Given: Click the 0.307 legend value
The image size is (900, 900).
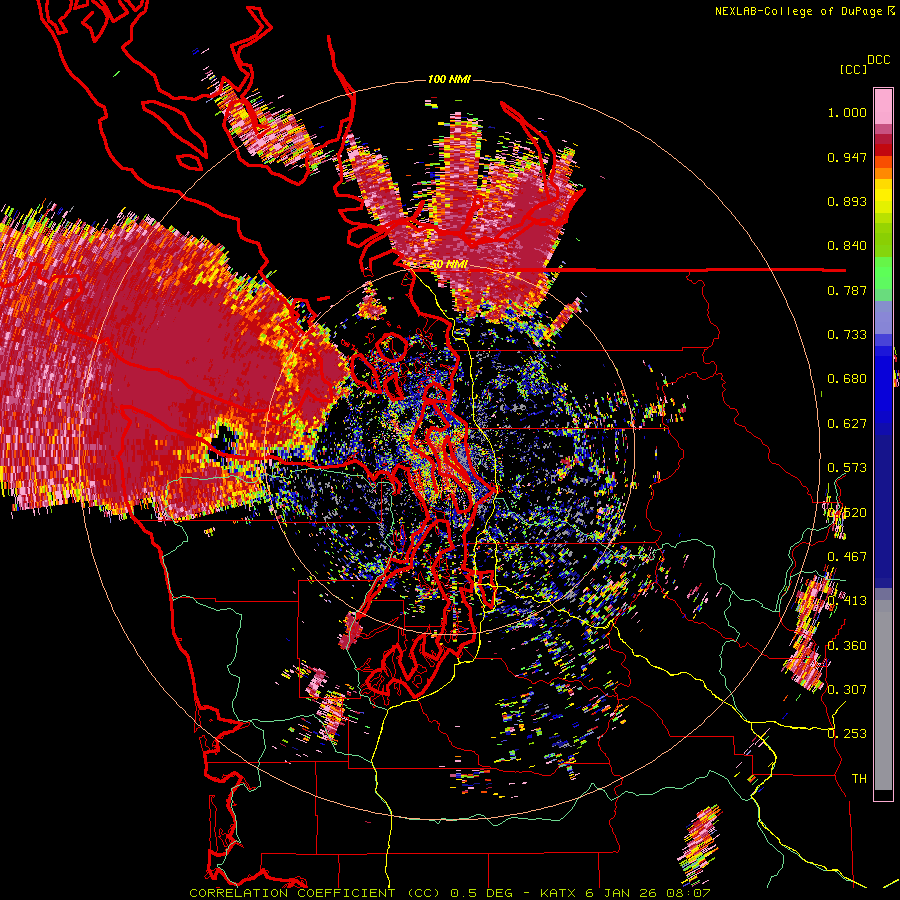Looking at the screenshot, I should (847, 690).
